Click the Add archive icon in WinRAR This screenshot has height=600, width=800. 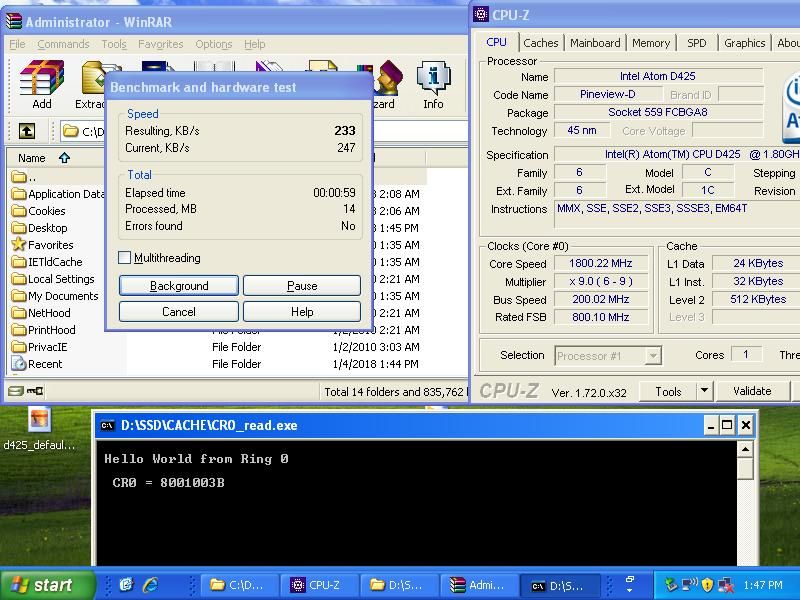(42, 84)
